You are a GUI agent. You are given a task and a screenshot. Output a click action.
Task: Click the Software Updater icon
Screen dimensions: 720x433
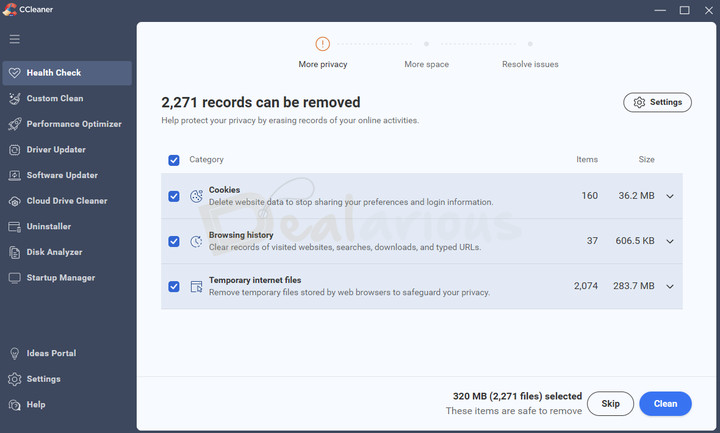click(14, 175)
